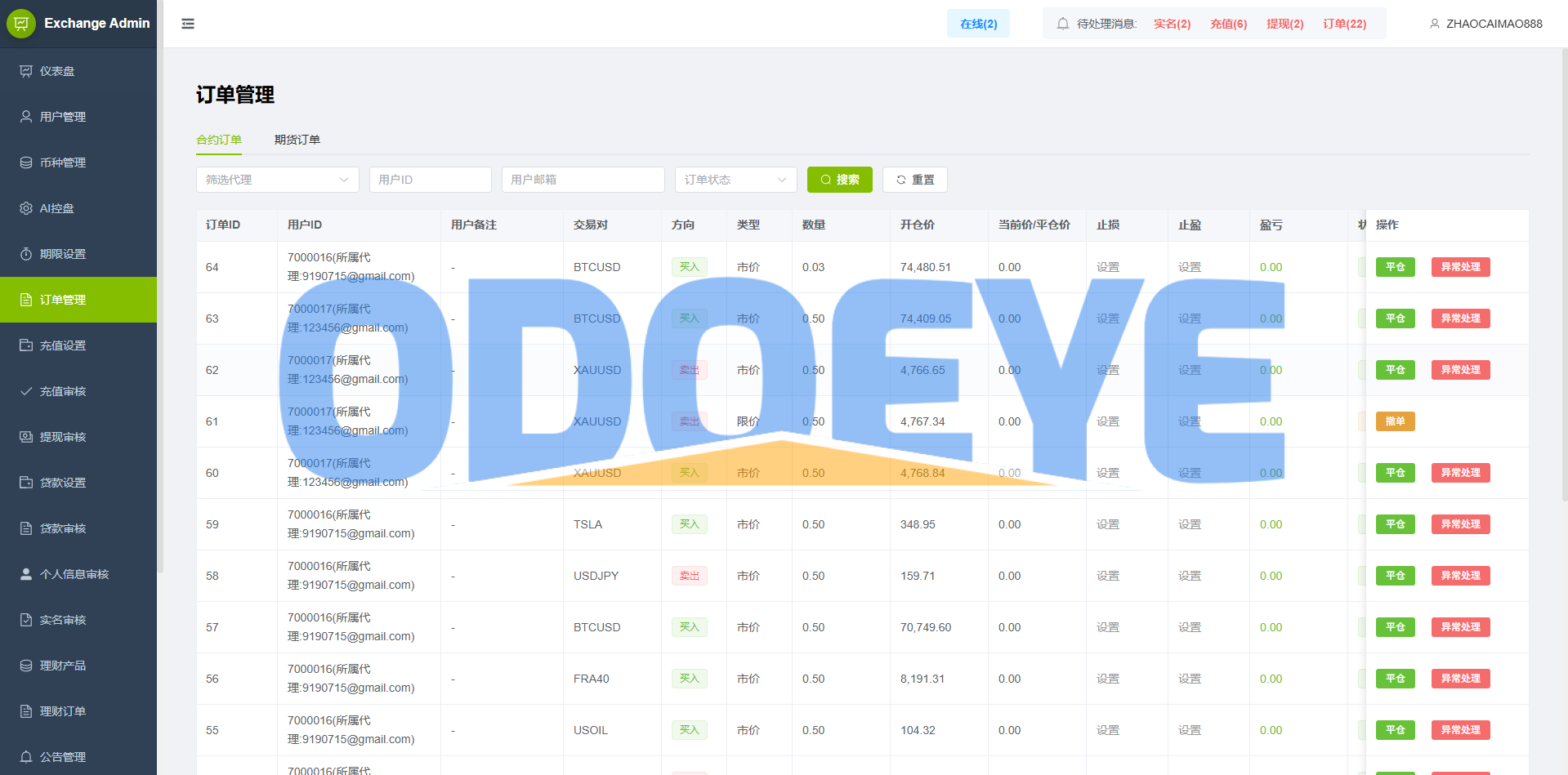Click the 公告管理 bell icon in sidebar
Image resolution: width=1568 pixels, height=775 pixels.
26,757
